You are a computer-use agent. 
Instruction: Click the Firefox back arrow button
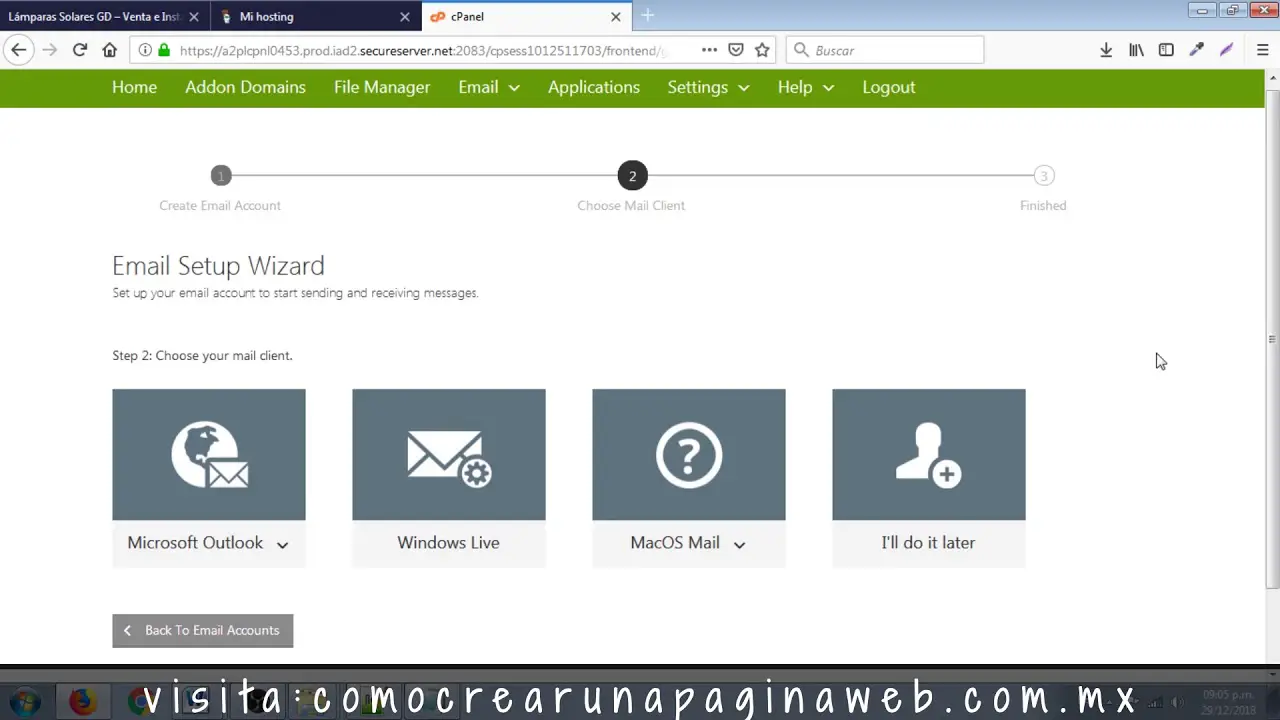(x=18, y=50)
